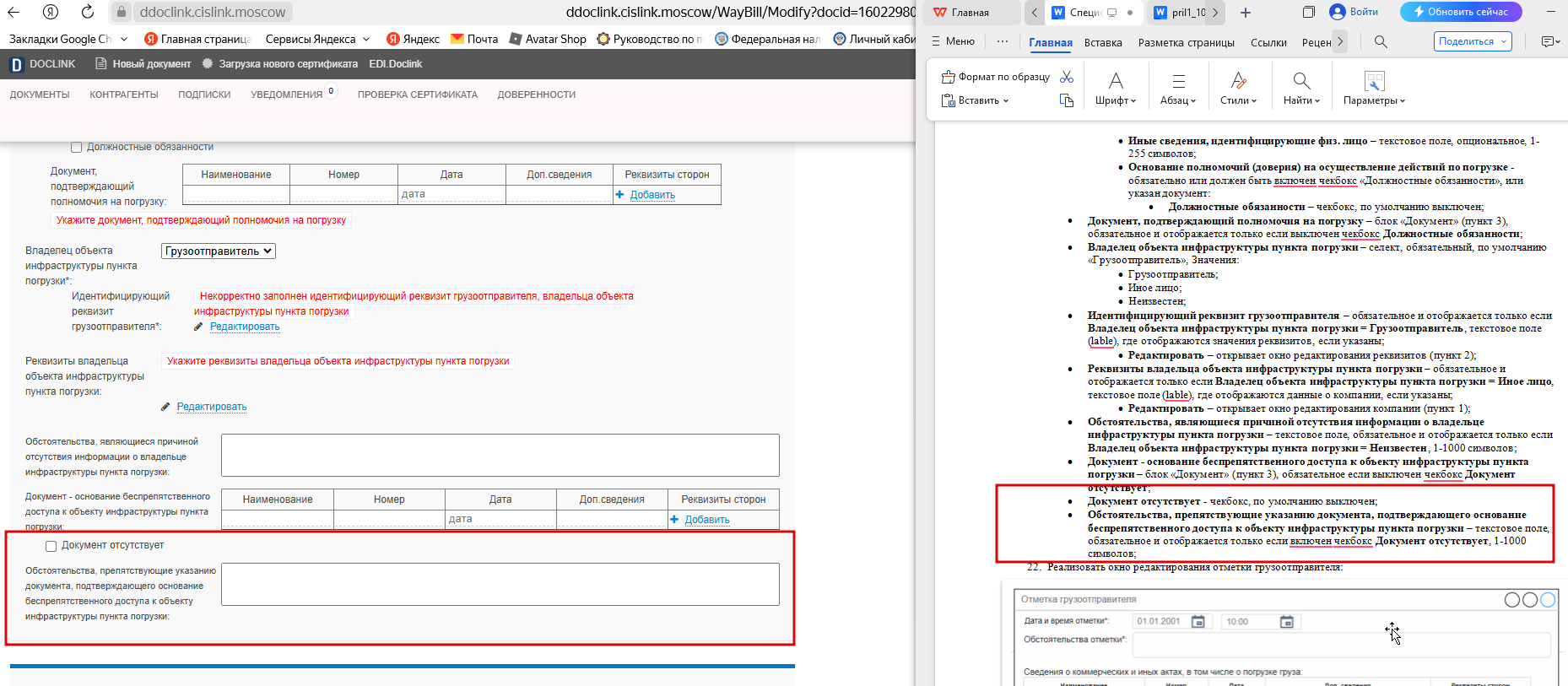Open the ДОВЕРЕННОСТИ menu

pos(537,95)
